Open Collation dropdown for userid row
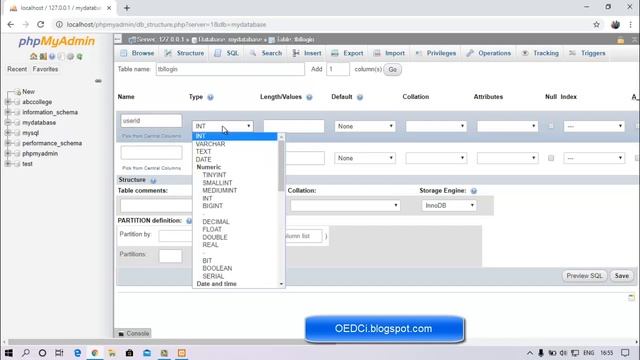640x360 pixels. pos(436,126)
